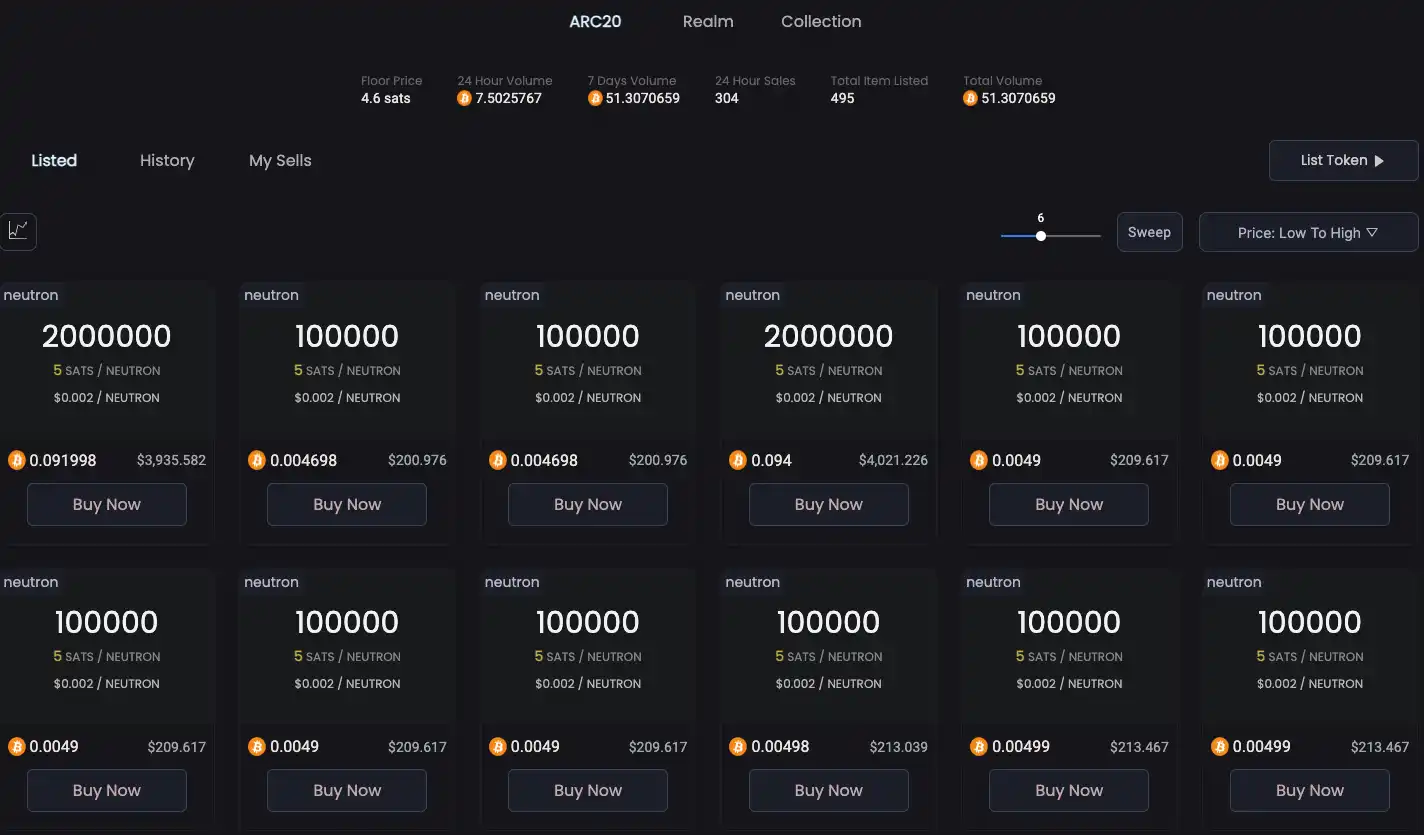
Task: Open the History tab
Action: click(x=167, y=160)
